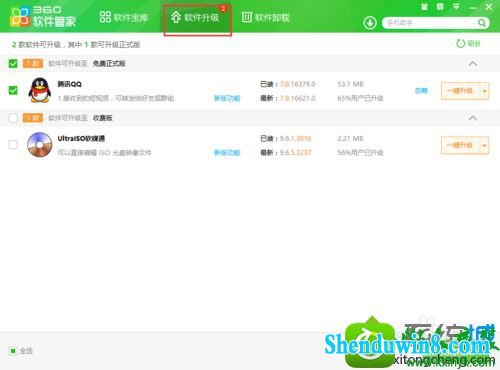Switch to the 软件宝库 tab
The image size is (500, 370).
click(124, 17)
